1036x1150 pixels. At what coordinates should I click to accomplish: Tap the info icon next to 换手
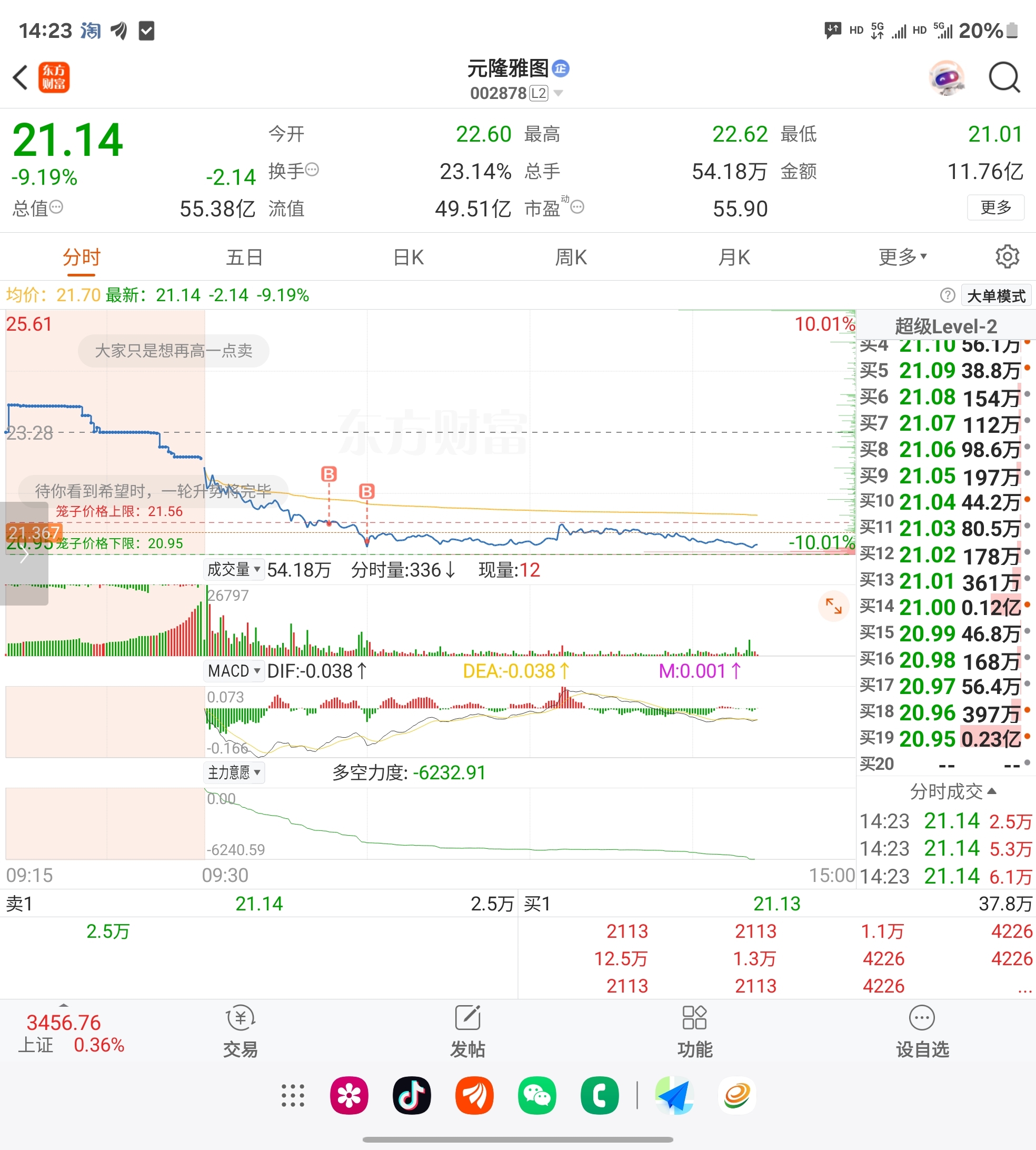(312, 169)
